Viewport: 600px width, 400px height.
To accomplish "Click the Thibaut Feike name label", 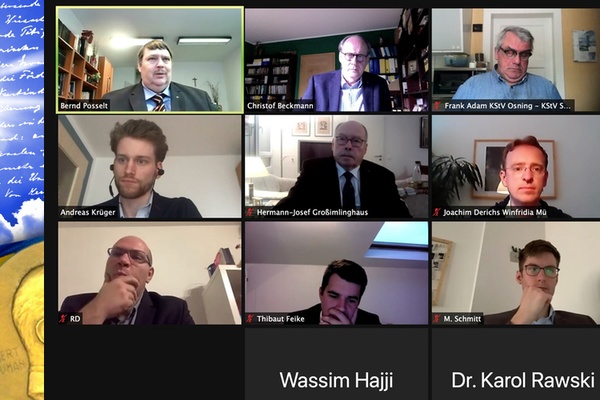I will tap(281, 318).
